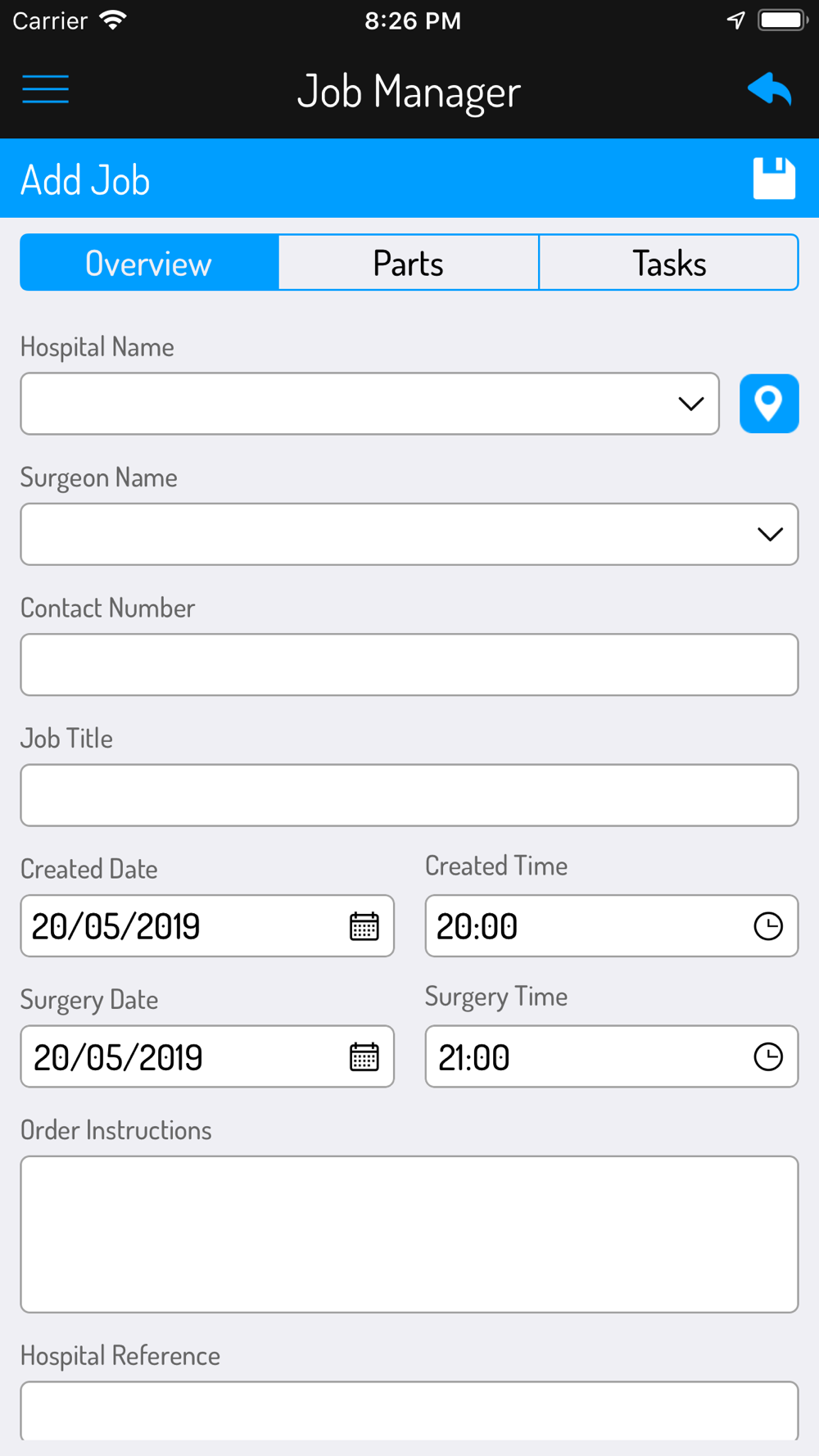Focus the Contact Number field
The width and height of the screenshot is (819, 1456).
click(409, 665)
